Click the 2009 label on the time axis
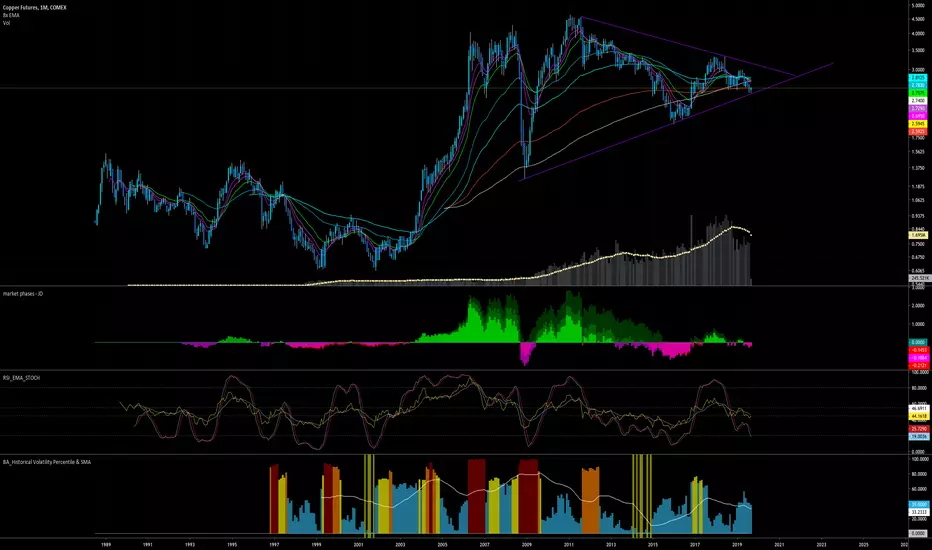The image size is (932, 550). point(527,544)
